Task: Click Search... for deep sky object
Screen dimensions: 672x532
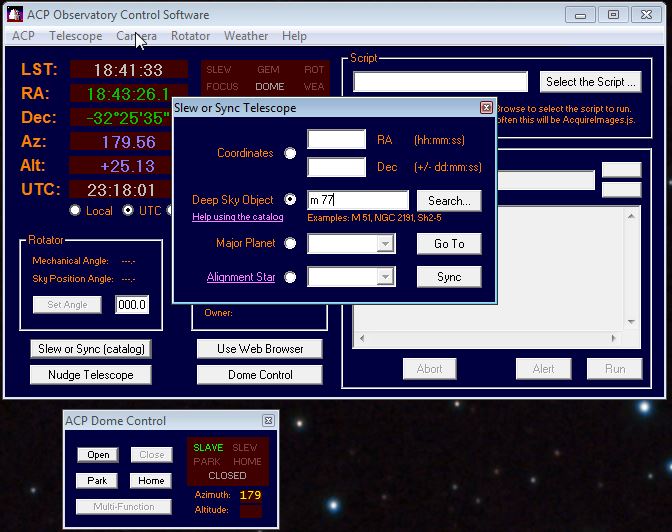Action: point(448,200)
